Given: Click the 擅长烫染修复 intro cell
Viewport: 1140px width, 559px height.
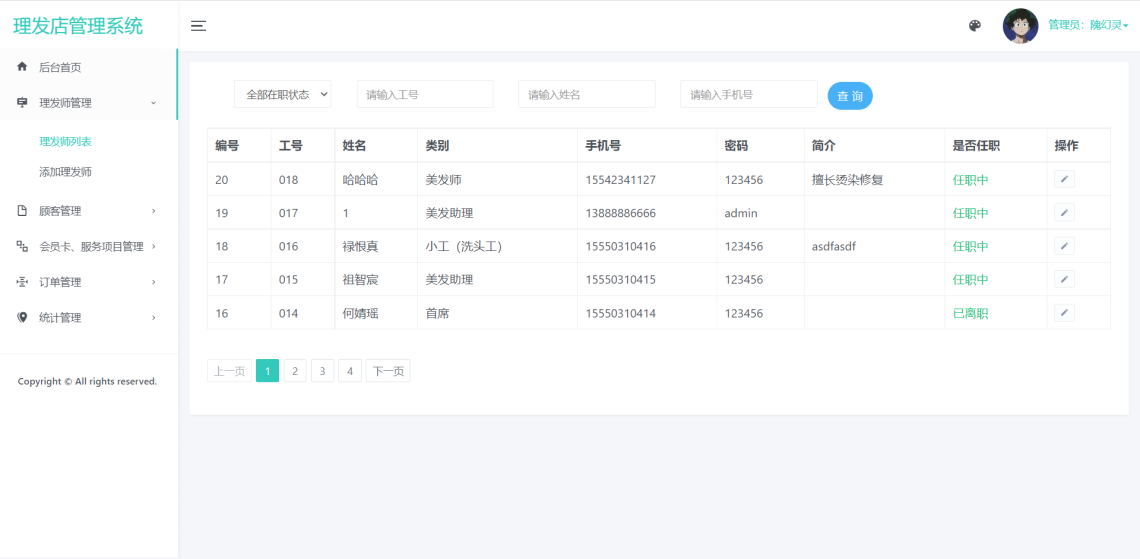Looking at the screenshot, I should (x=848, y=180).
